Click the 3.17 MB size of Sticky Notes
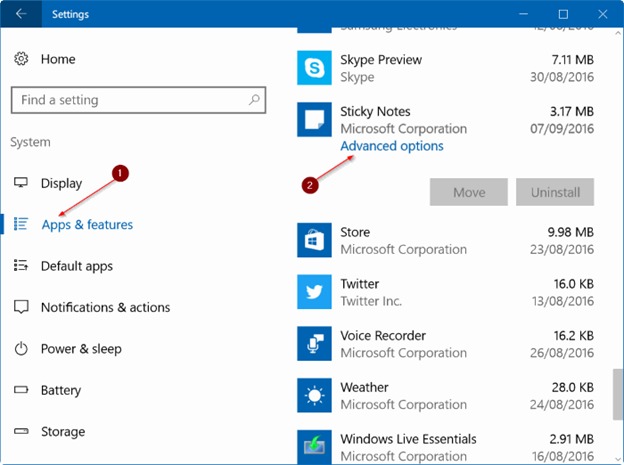Screen dimensions: 624x465 572,111
